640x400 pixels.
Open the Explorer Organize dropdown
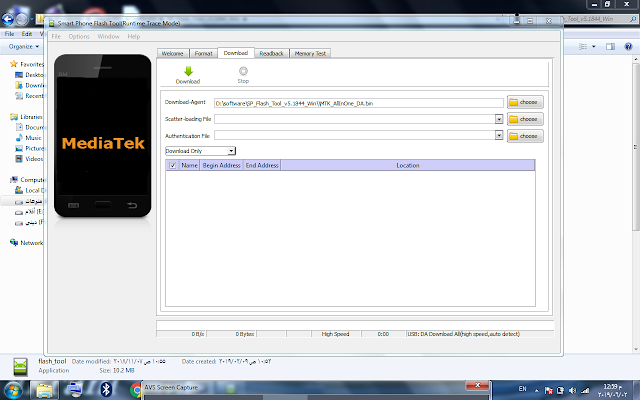tap(24, 47)
